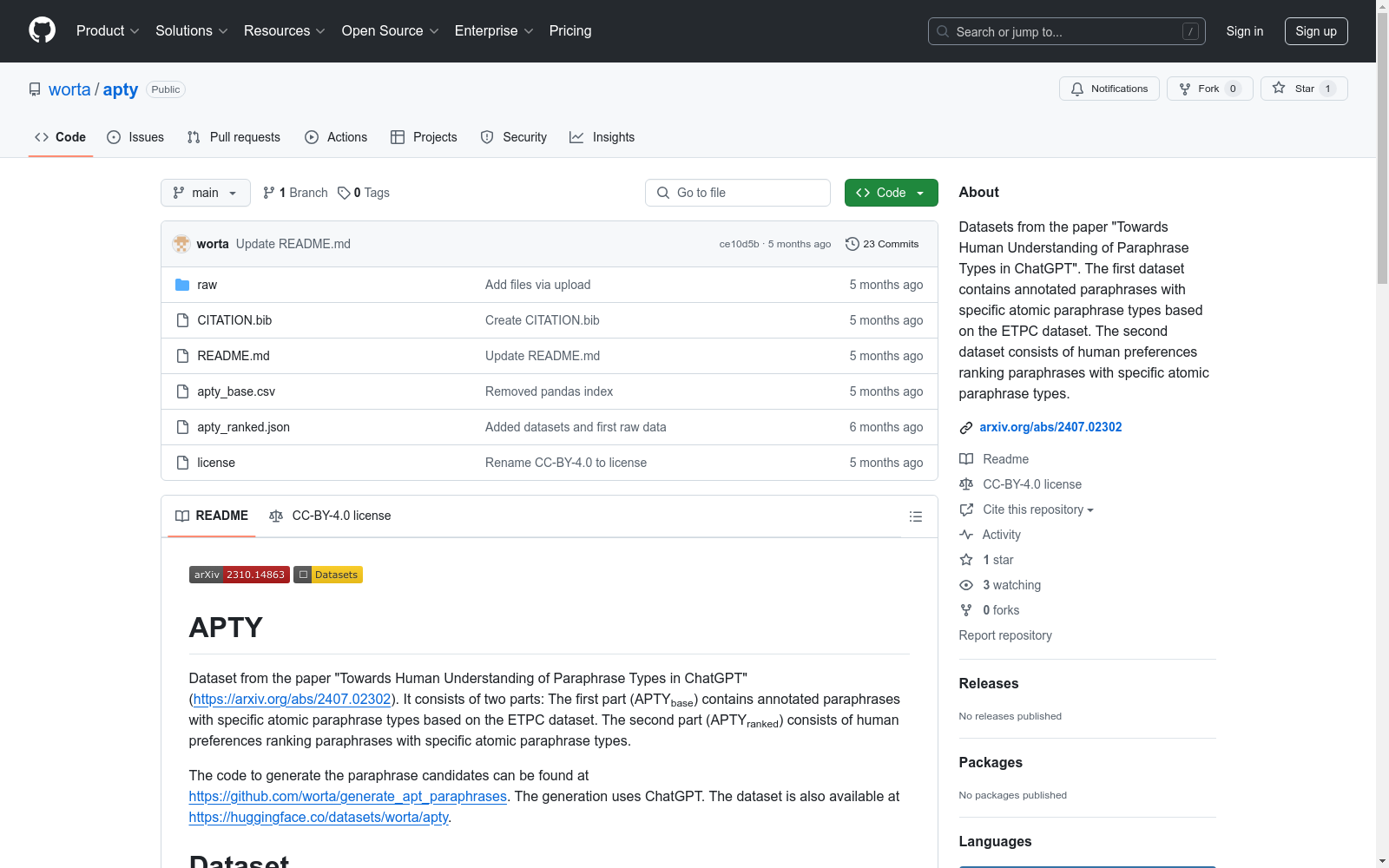The image size is (1389, 868).
Task: Click the arXiv 2310.14863 badge
Action: (x=240, y=575)
